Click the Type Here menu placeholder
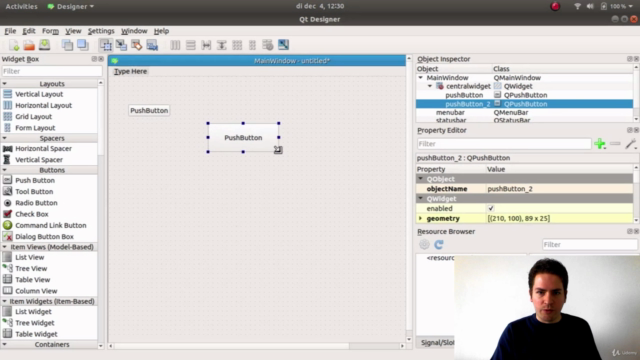Image resolution: width=640 pixels, height=360 pixels. [130, 71]
